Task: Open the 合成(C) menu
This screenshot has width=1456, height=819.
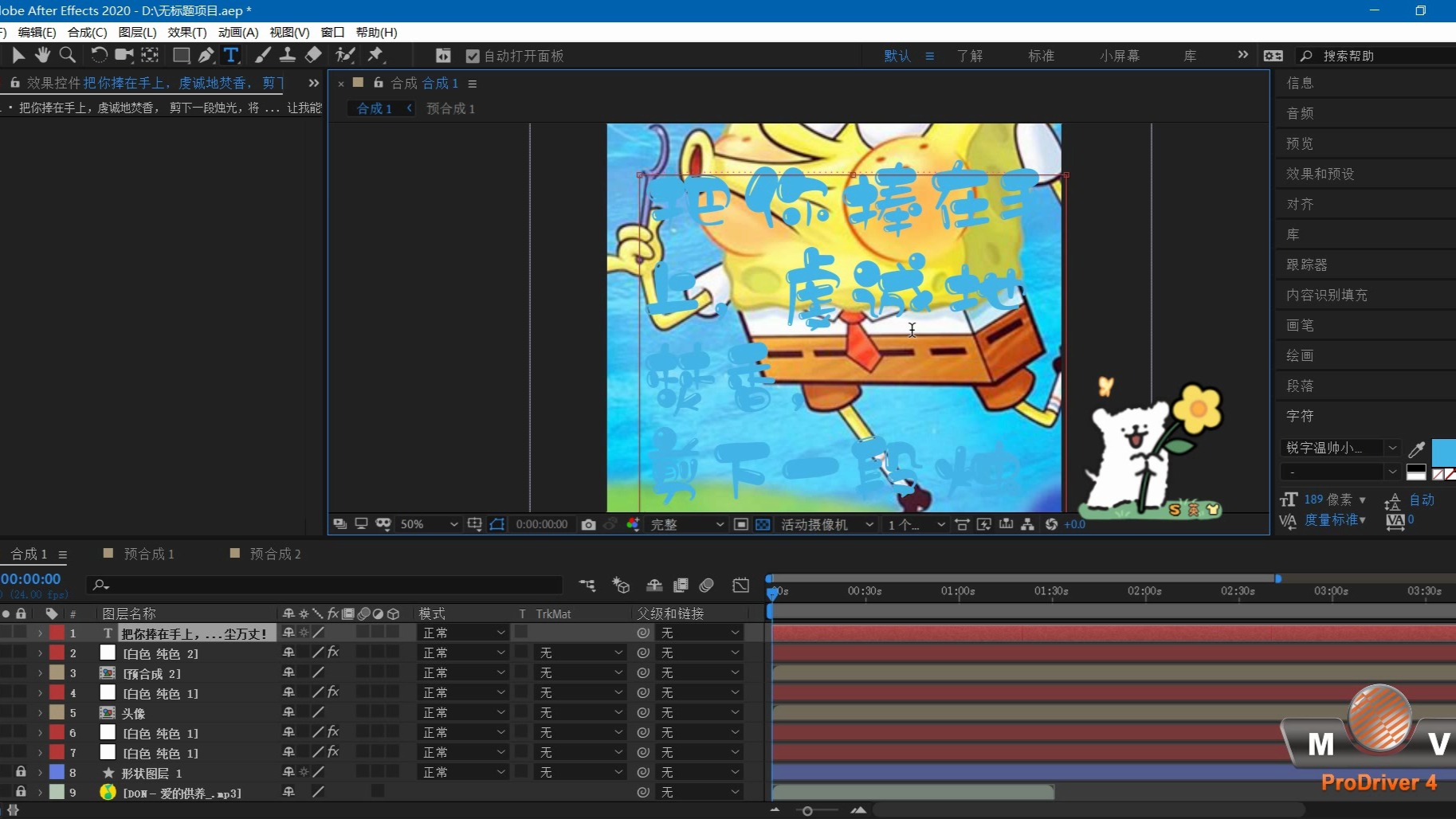Action: (x=87, y=32)
